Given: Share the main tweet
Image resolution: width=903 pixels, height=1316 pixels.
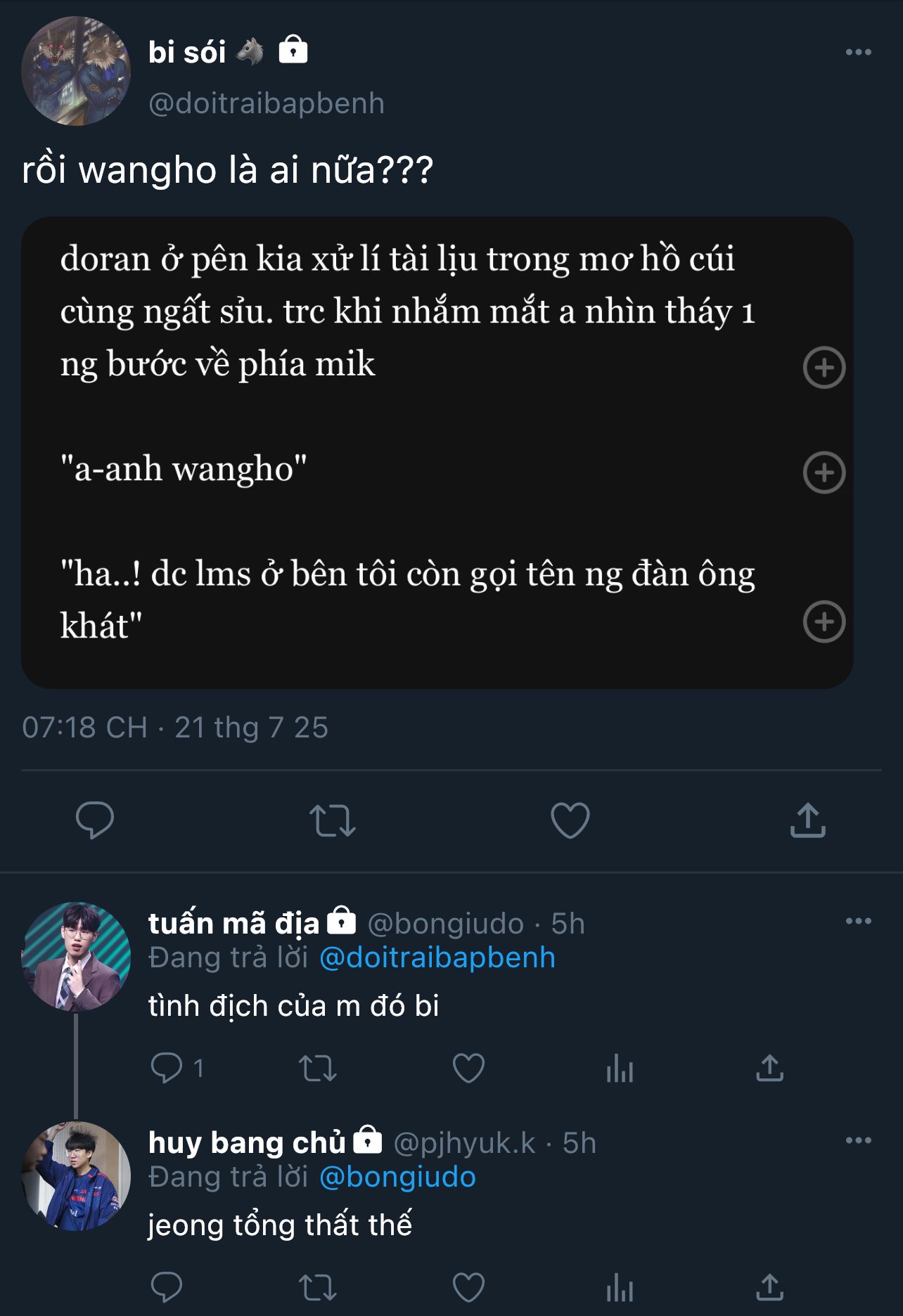Looking at the screenshot, I should [x=807, y=820].
